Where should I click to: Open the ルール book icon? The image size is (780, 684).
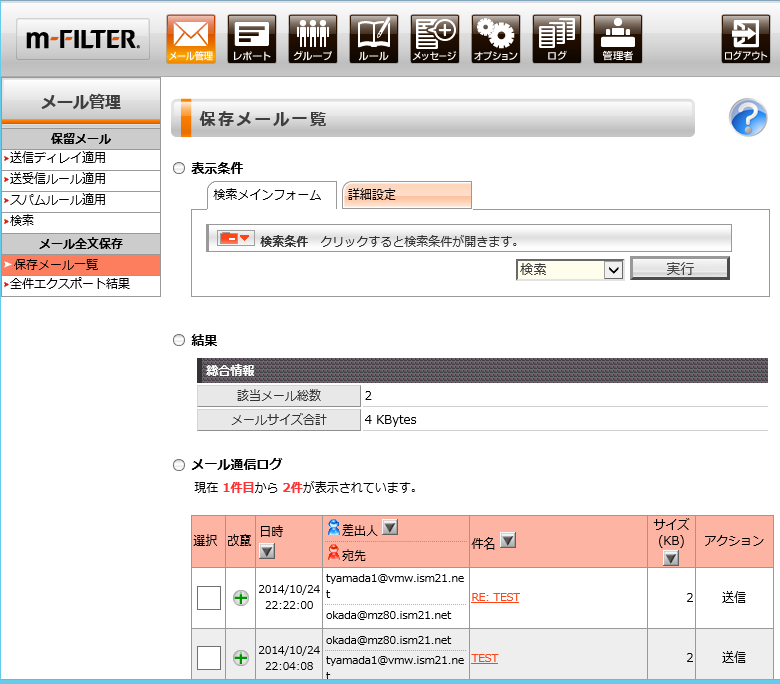click(x=373, y=38)
